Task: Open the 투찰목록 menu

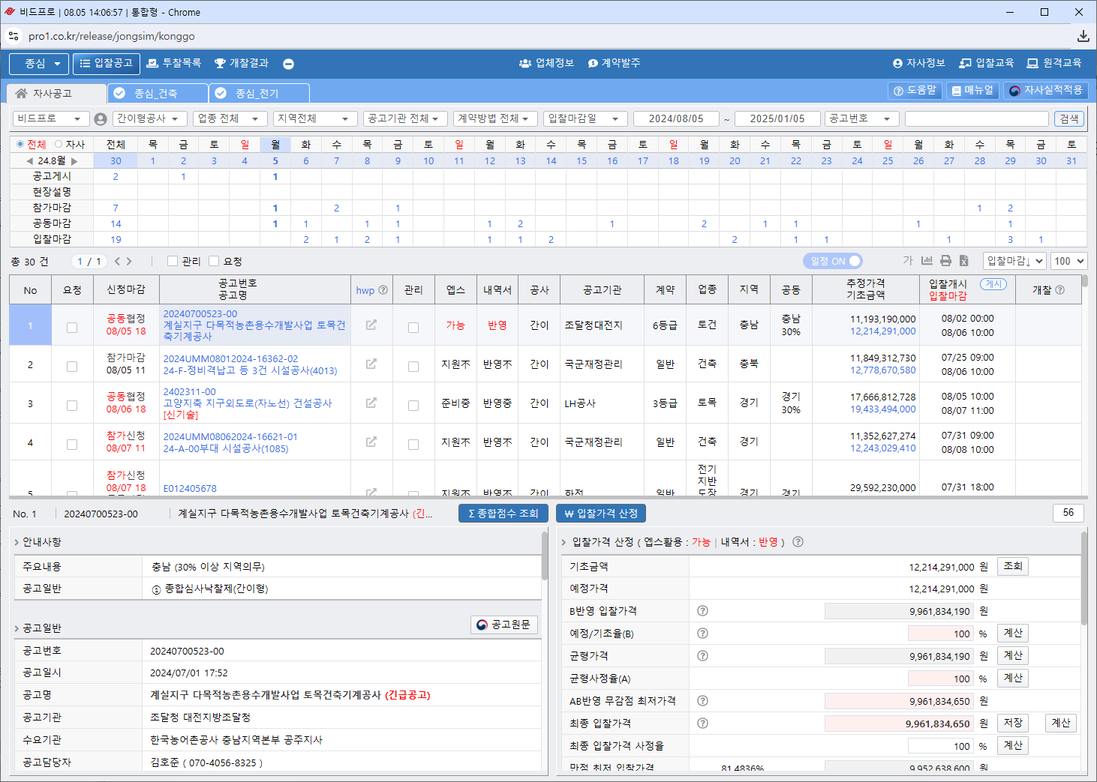Action: point(173,63)
